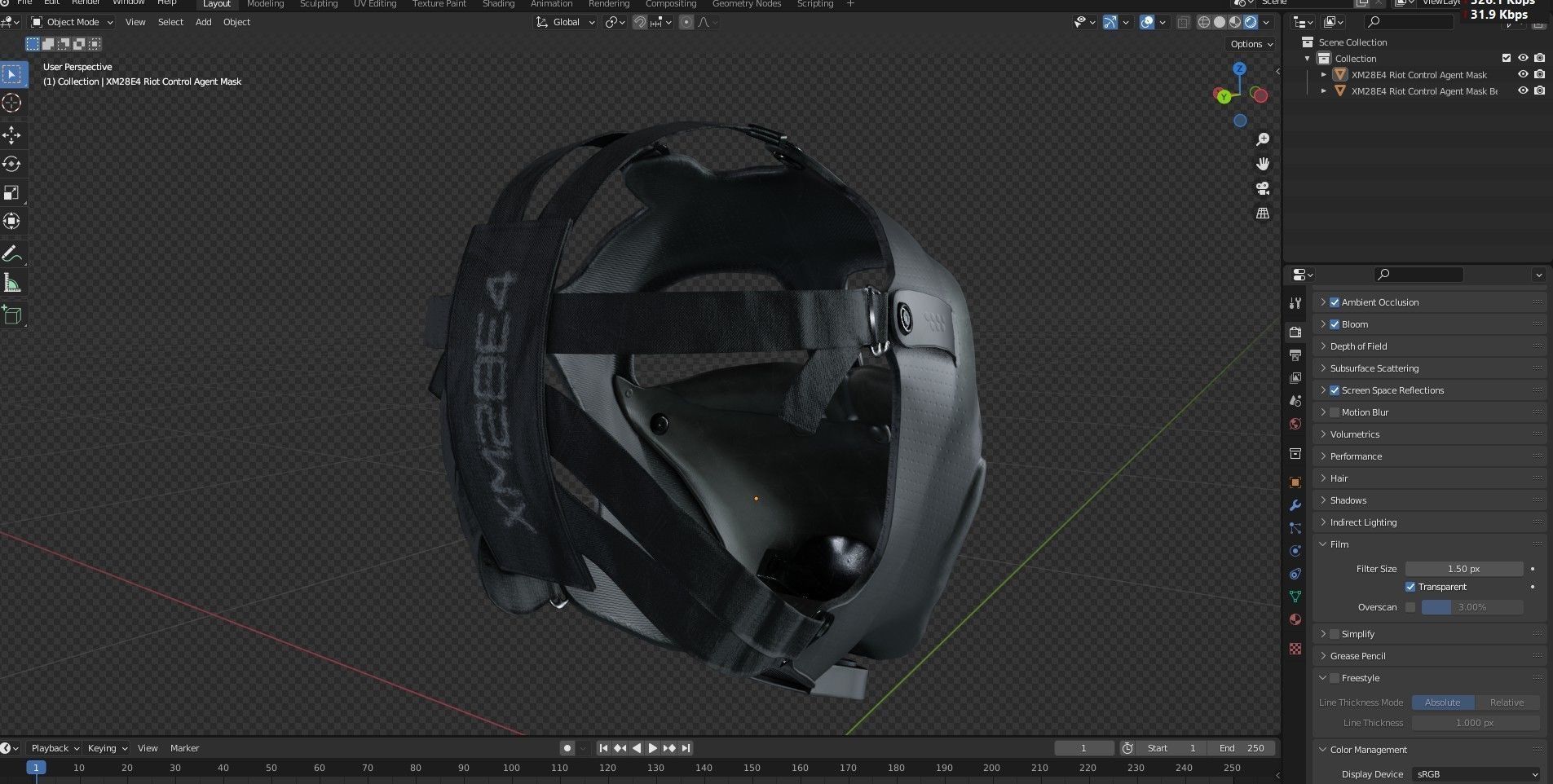Jump playhead to the end frame
Image resolution: width=1553 pixels, height=784 pixels.
(684, 747)
